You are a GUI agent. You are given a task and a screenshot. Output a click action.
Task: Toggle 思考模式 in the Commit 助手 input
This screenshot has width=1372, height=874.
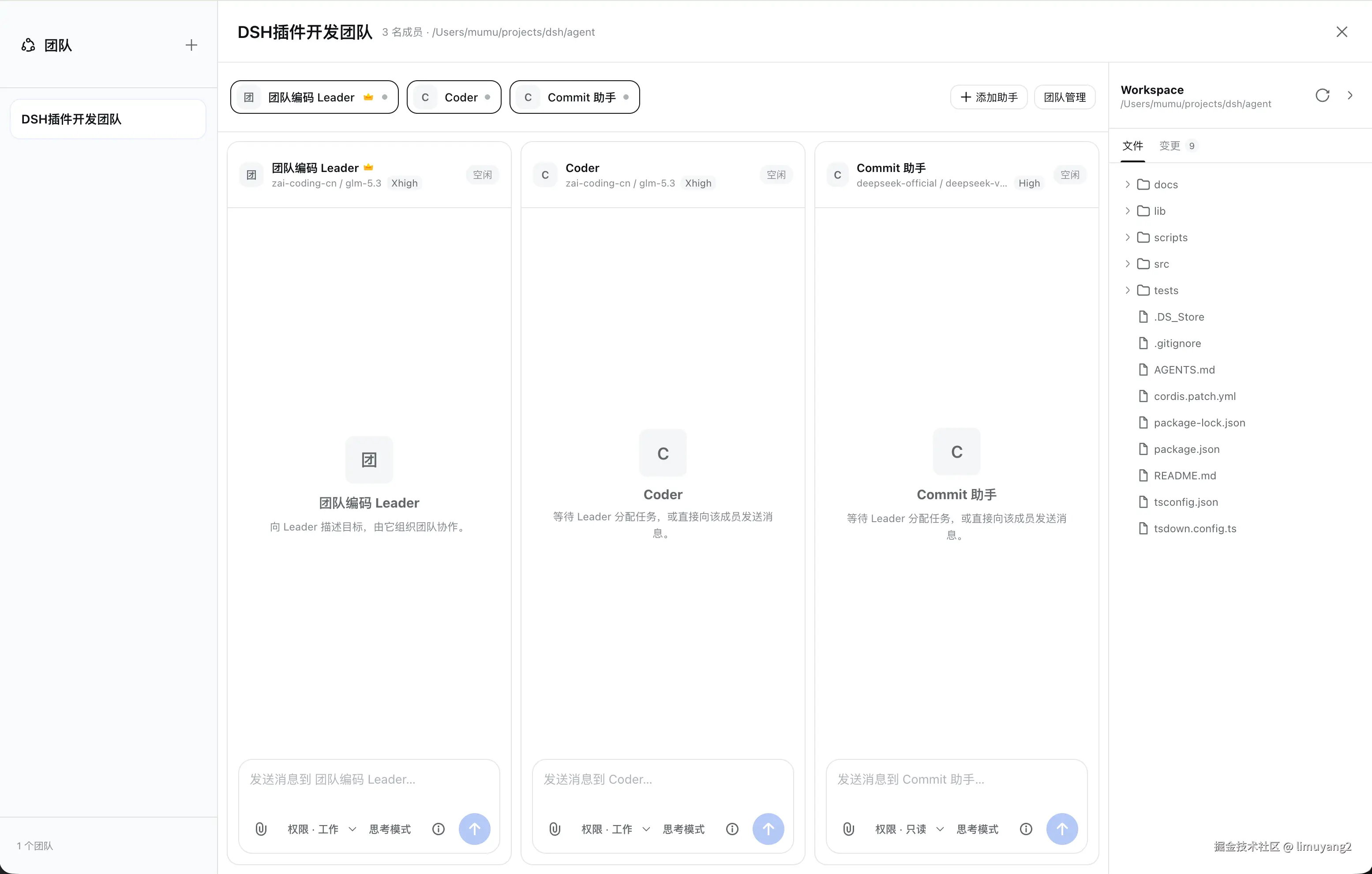[977, 829]
